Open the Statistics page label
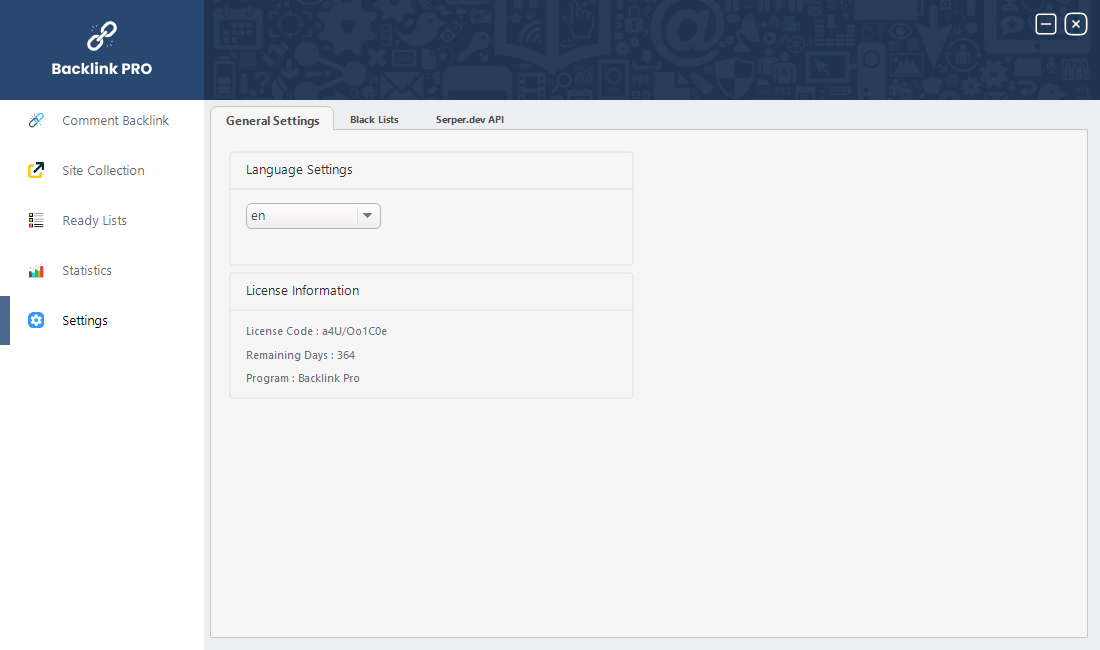Screen dimensions: 1100x650 [87, 271]
